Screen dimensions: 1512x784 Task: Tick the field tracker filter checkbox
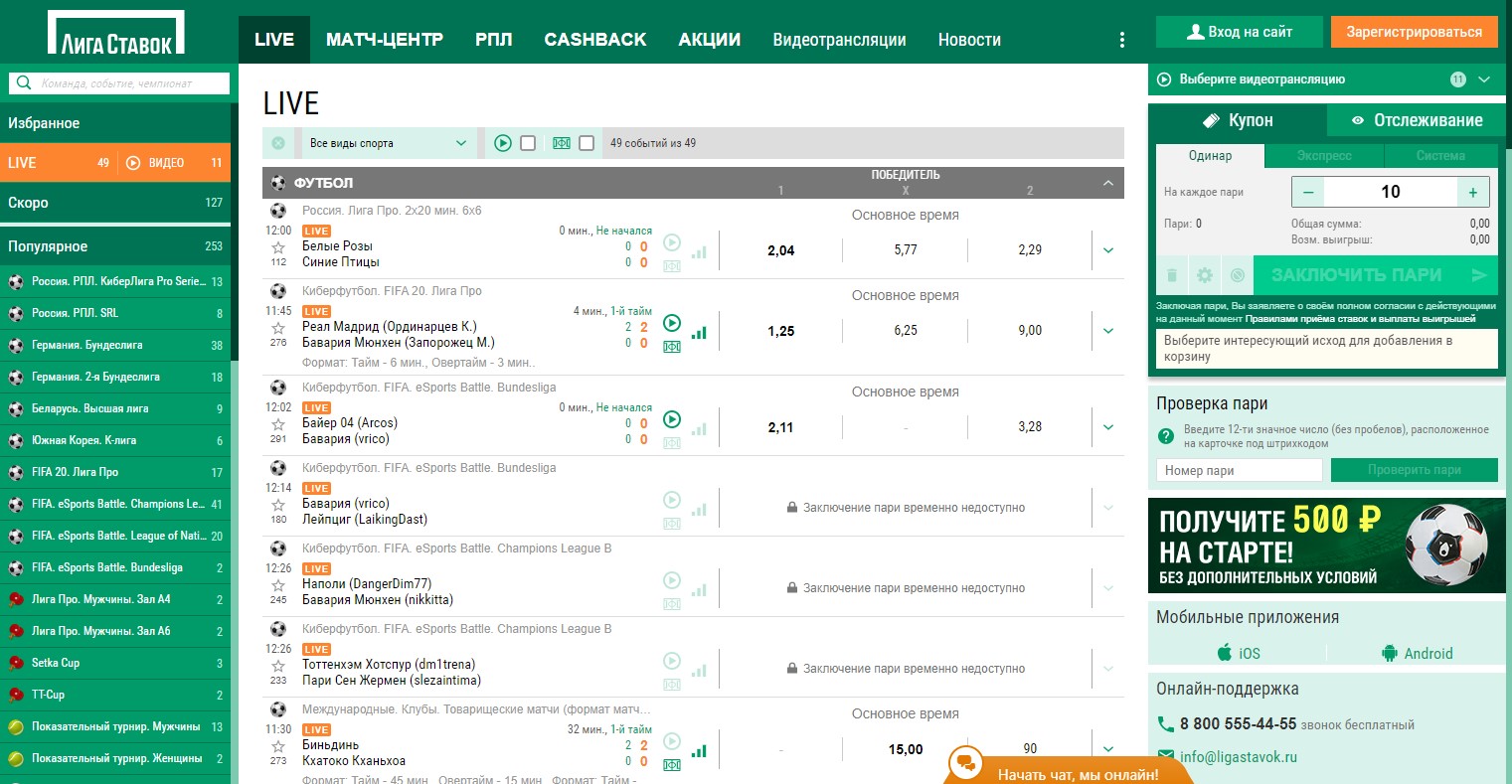(587, 143)
